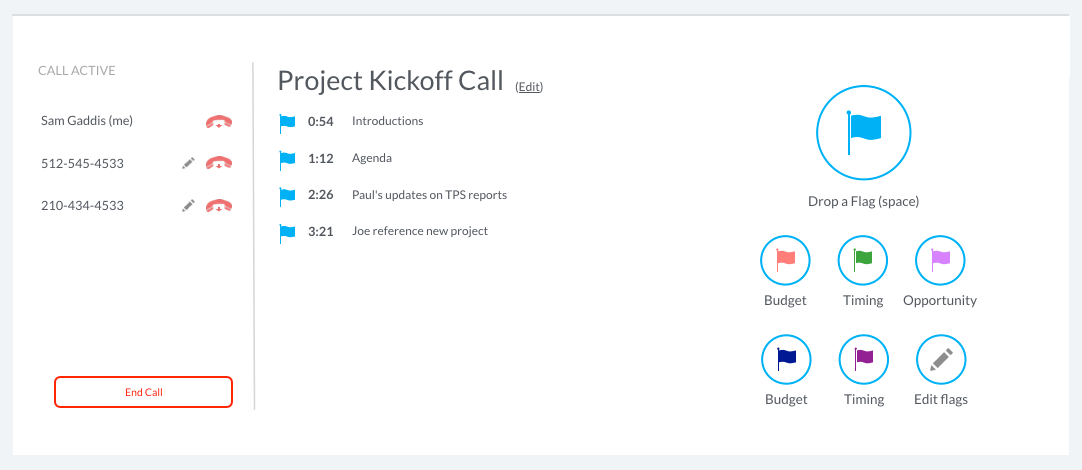Viewport: 1082px width, 470px height.
Task: Drop a pink Budget flag
Action: pyautogui.click(x=785, y=260)
